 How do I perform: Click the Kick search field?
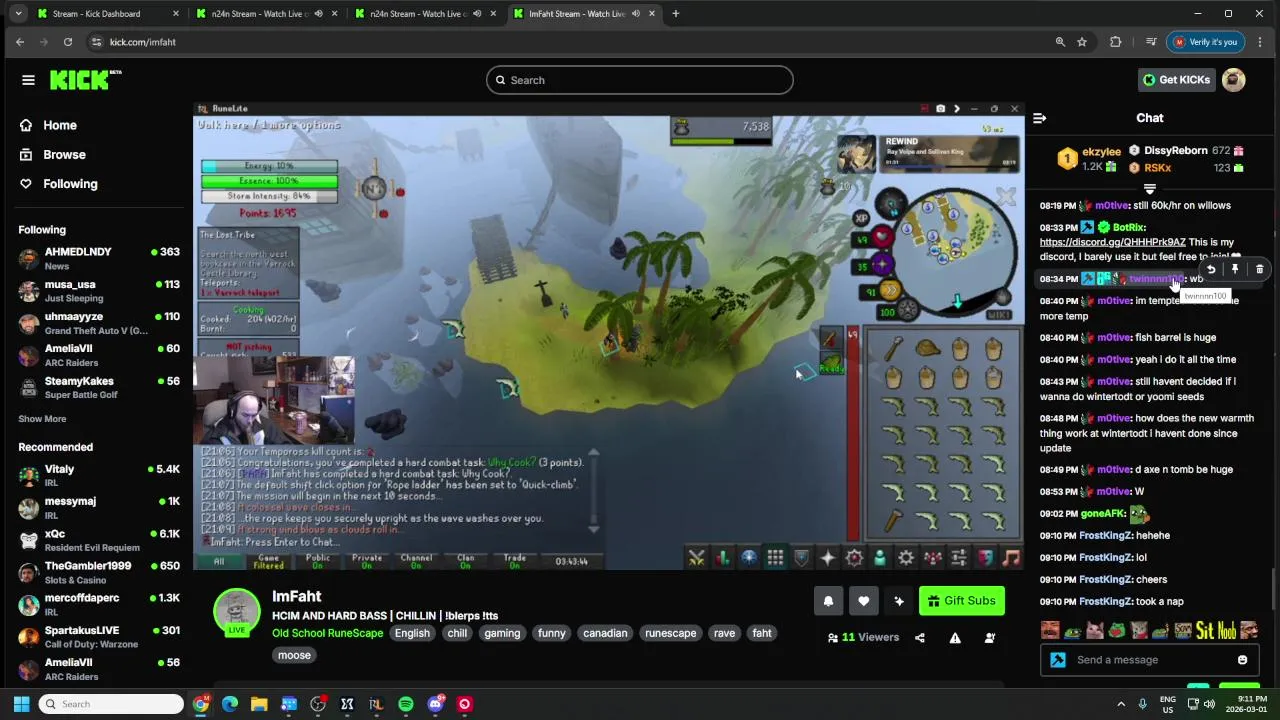(x=640, y=80)
